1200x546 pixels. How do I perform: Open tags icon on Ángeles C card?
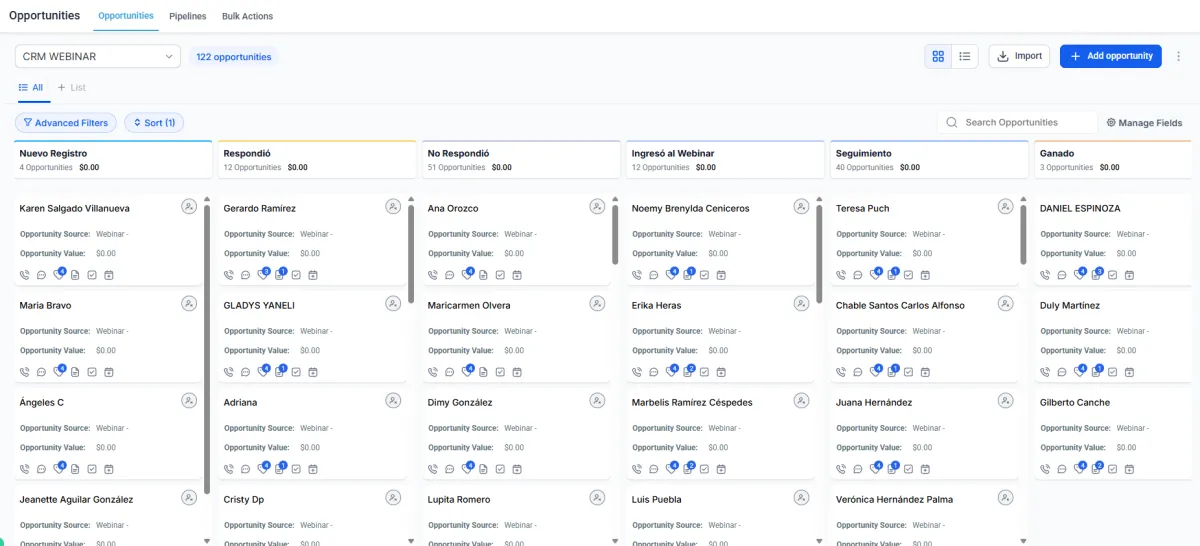[x=59, y=469]
